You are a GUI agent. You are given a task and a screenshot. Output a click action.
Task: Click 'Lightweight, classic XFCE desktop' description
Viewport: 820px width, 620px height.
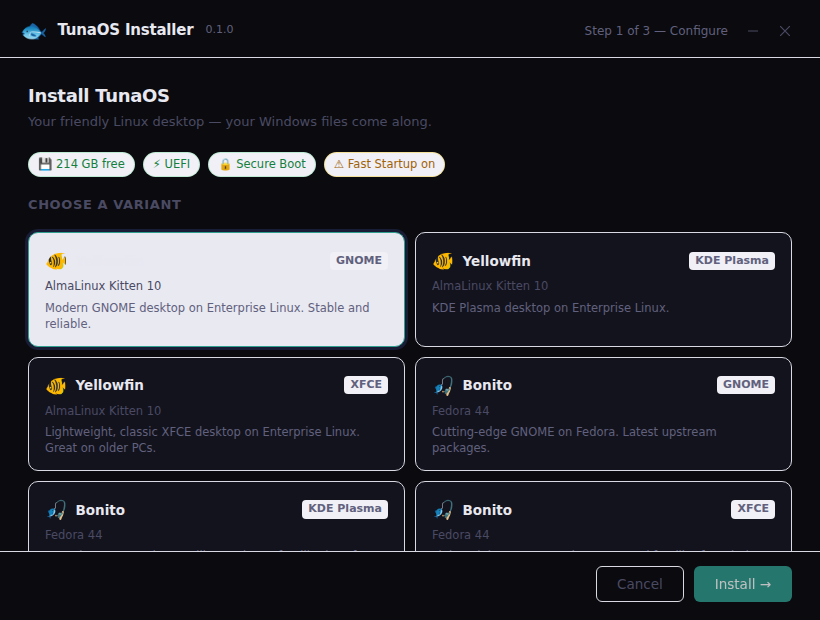pos(202,440)
